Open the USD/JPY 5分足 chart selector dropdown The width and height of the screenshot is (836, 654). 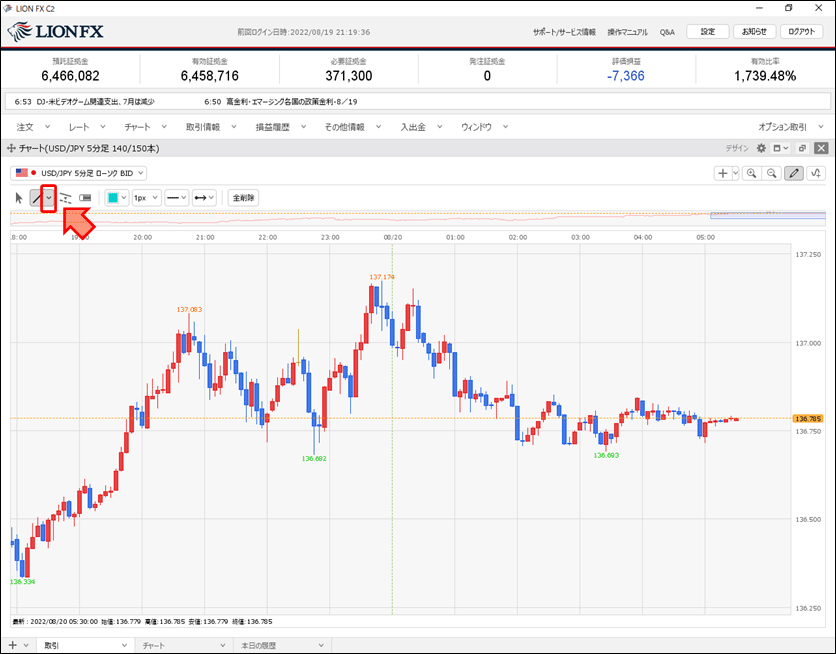[78, 173]
